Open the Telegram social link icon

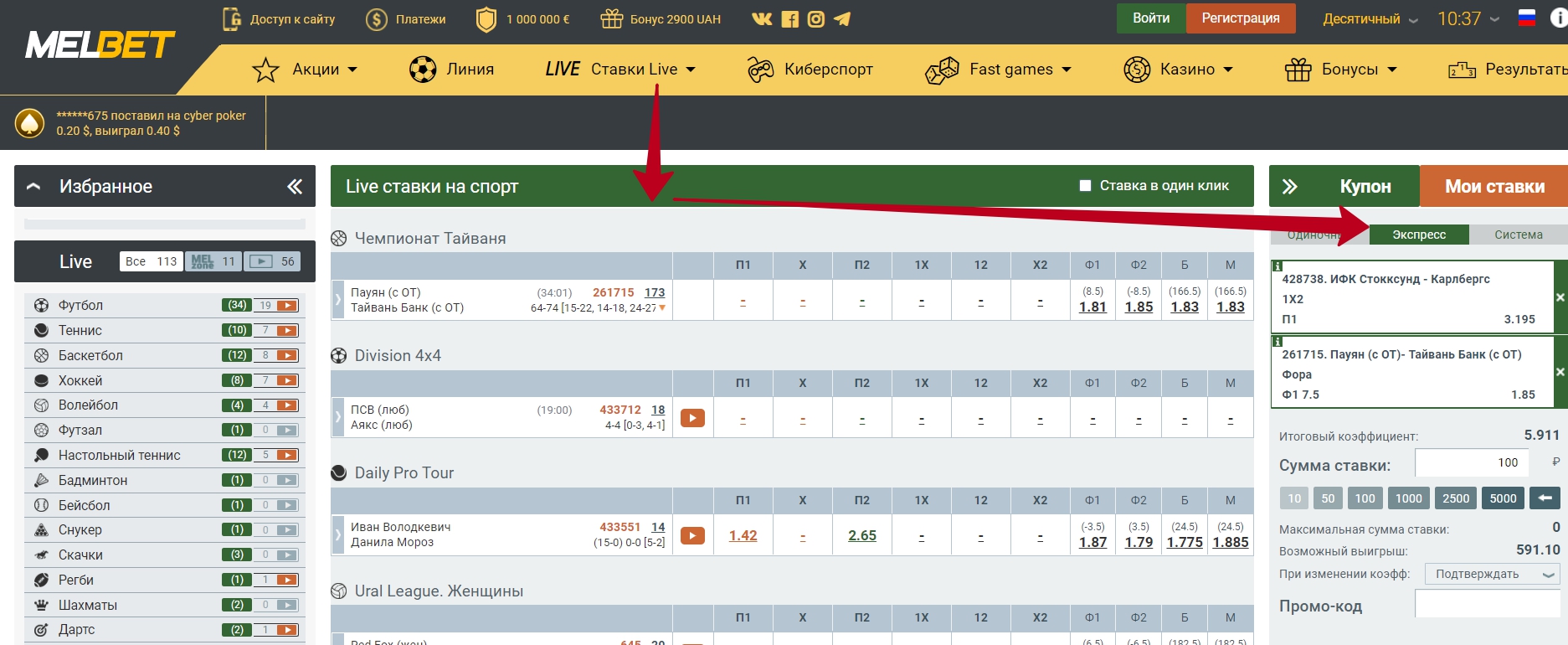click(x=842, y=18)
